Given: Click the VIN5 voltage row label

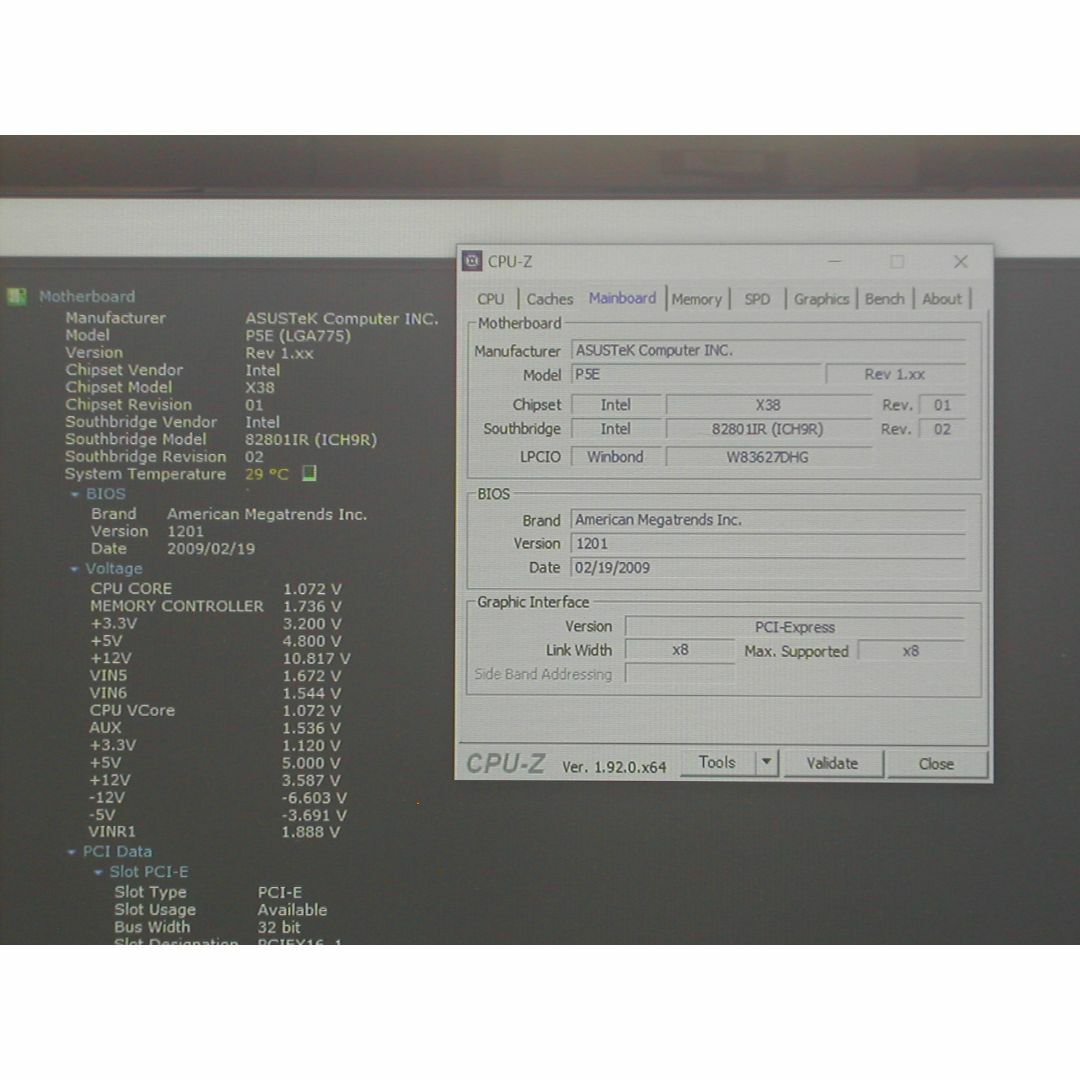Looking at the screenshot, I should (109, 676).
